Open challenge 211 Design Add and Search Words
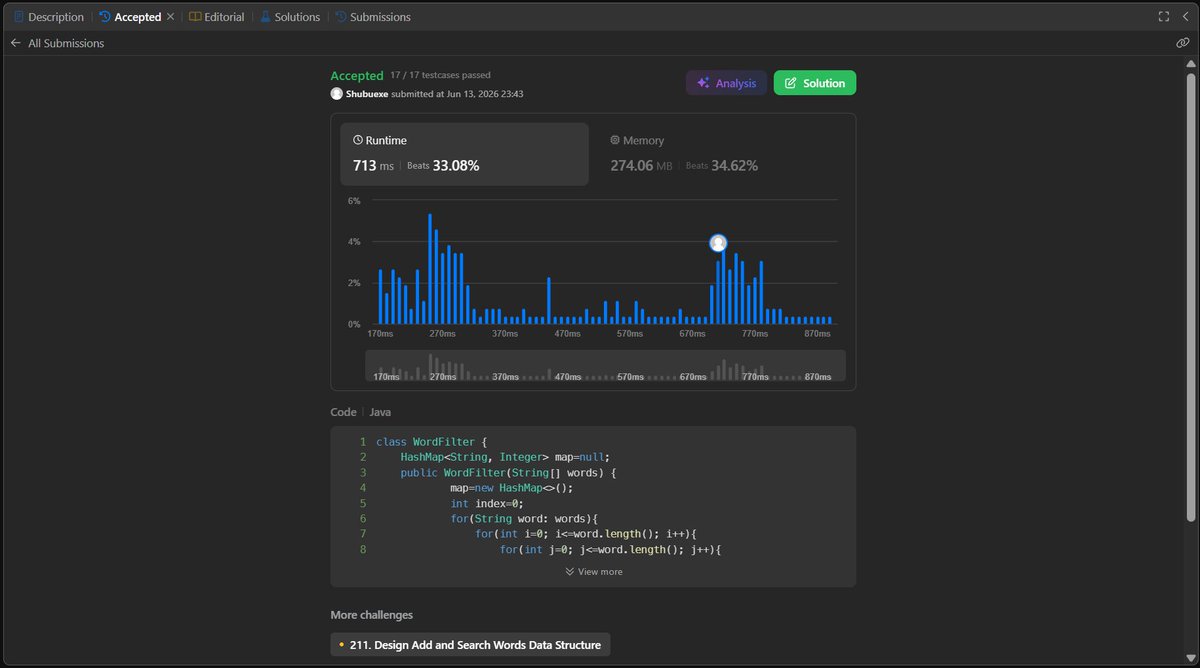The width and height of the screenshot is (1200, 668). [x=470, y=645]
